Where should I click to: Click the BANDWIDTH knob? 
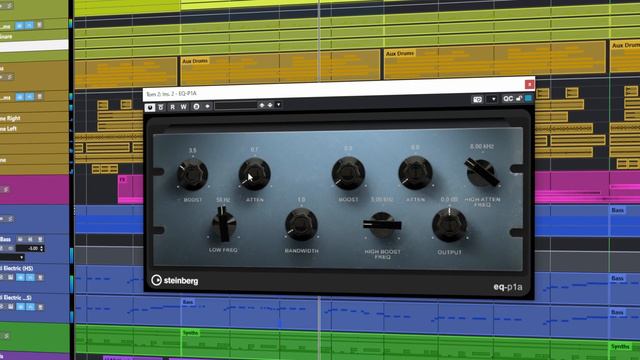(x=301, y=224)
